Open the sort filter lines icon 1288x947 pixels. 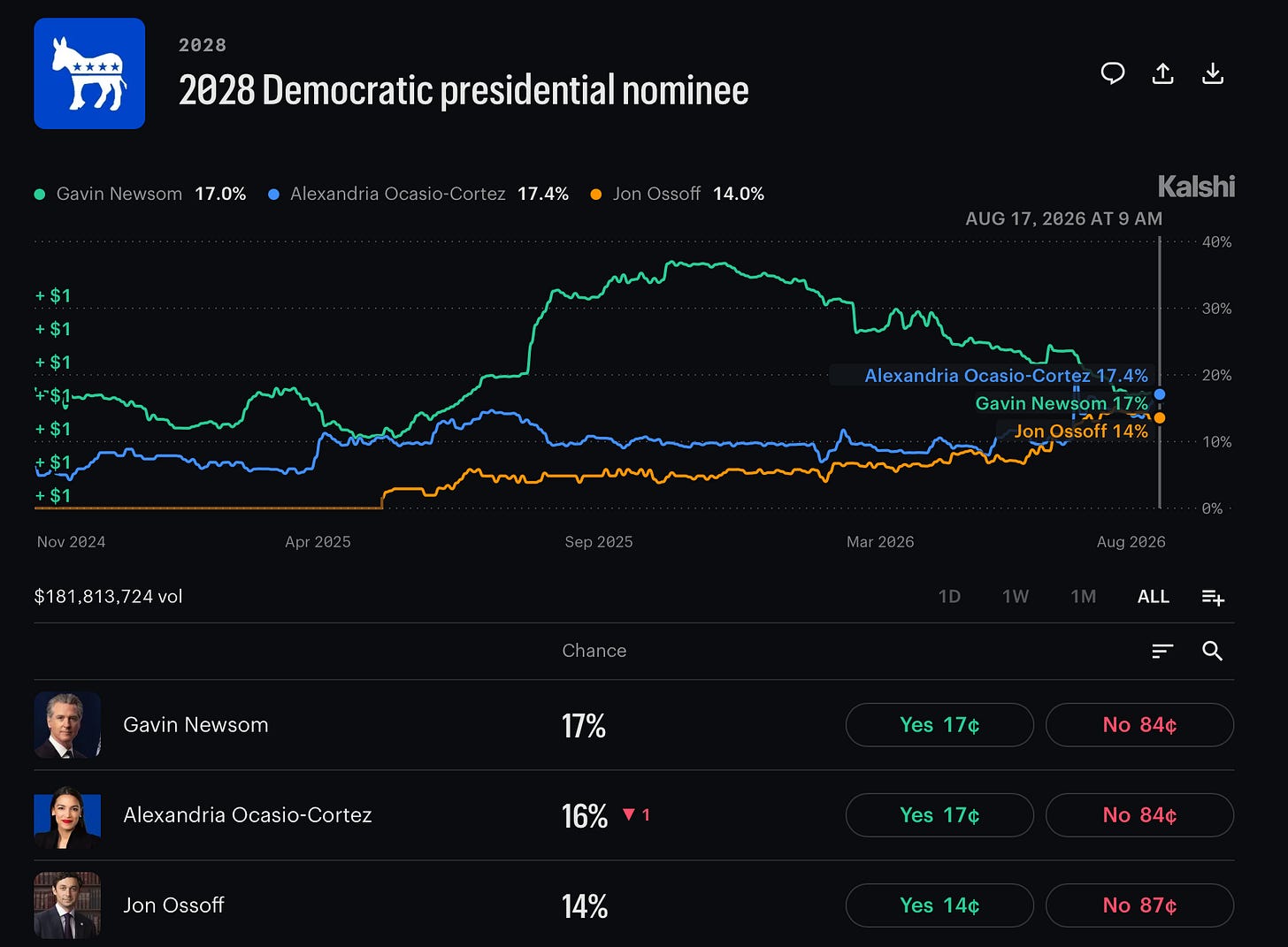[x=1162, y=652]
